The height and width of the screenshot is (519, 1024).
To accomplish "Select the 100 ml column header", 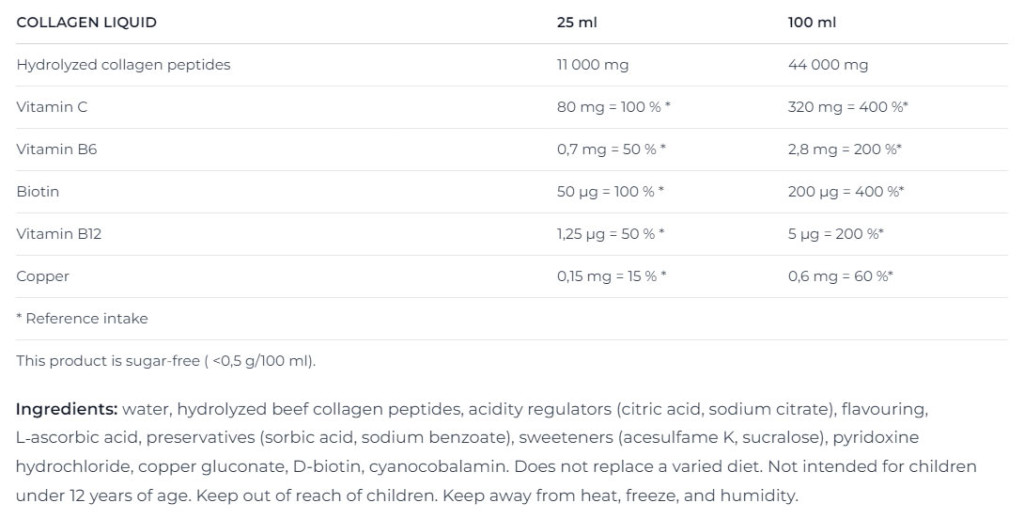I will coord(812,22).
